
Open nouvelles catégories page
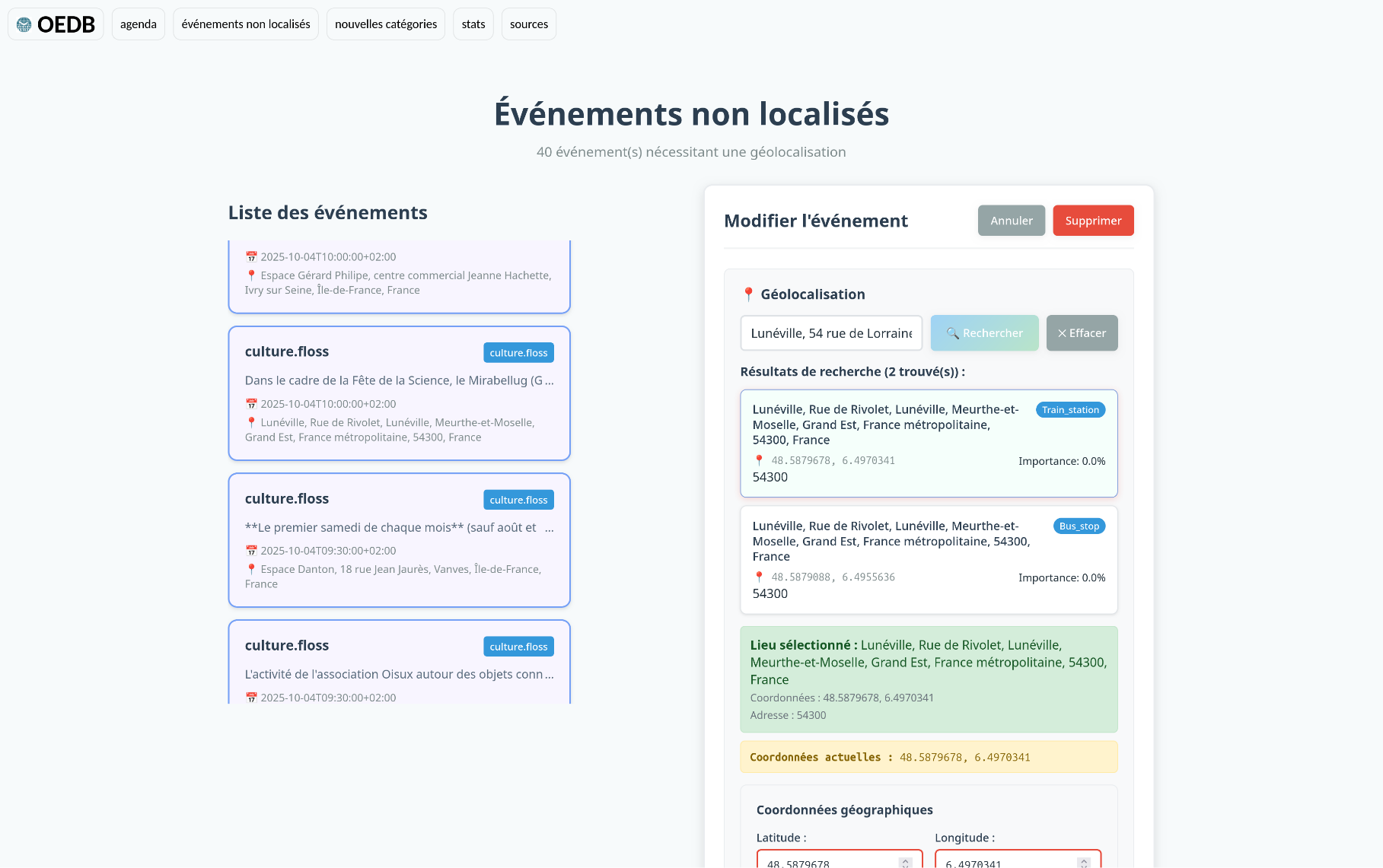click(x=386, y=24)
